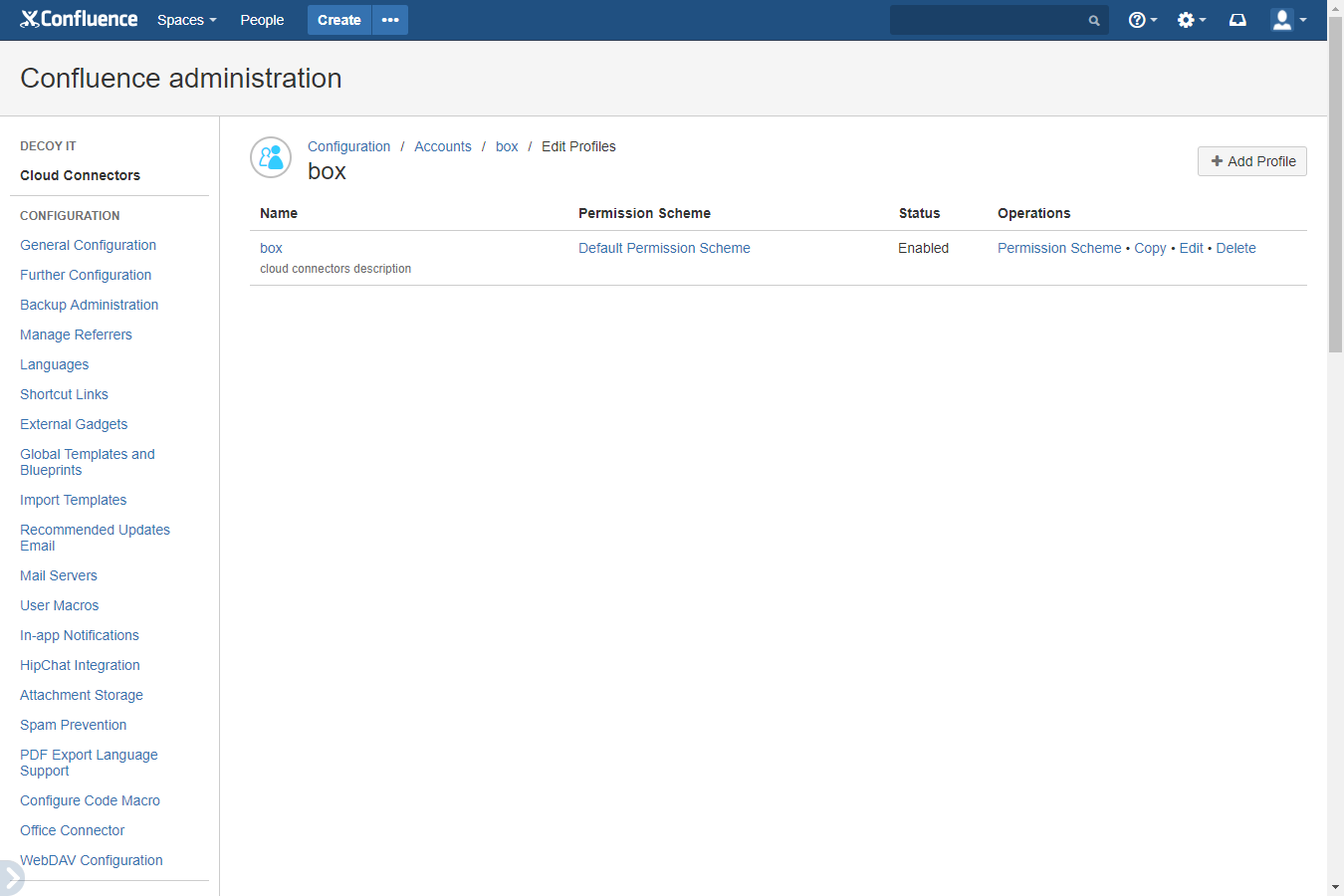
Task: Open the notifications tray icon
Action: click(x=1237, y=20)
